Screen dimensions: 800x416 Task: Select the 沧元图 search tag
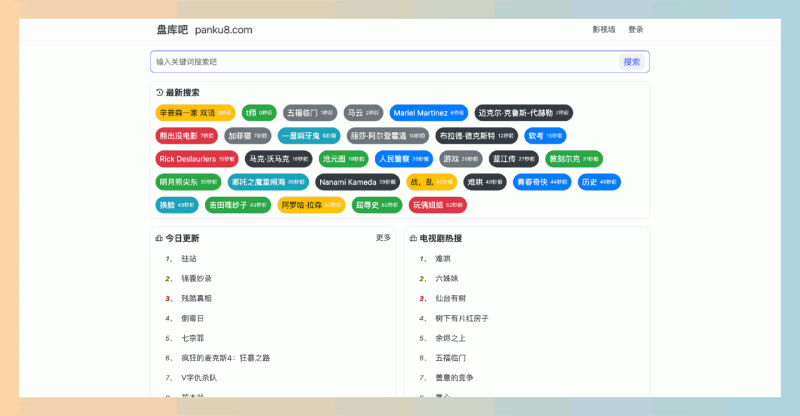tap(343, 159)
